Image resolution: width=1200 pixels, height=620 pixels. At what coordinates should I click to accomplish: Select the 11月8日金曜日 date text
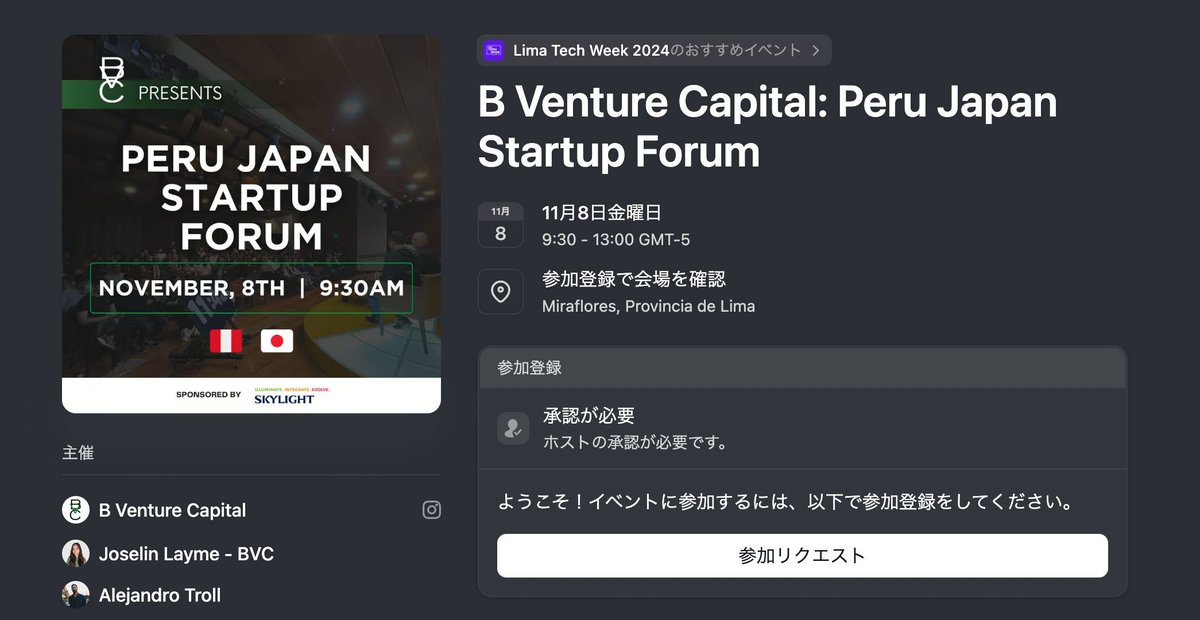coord(602,213)
